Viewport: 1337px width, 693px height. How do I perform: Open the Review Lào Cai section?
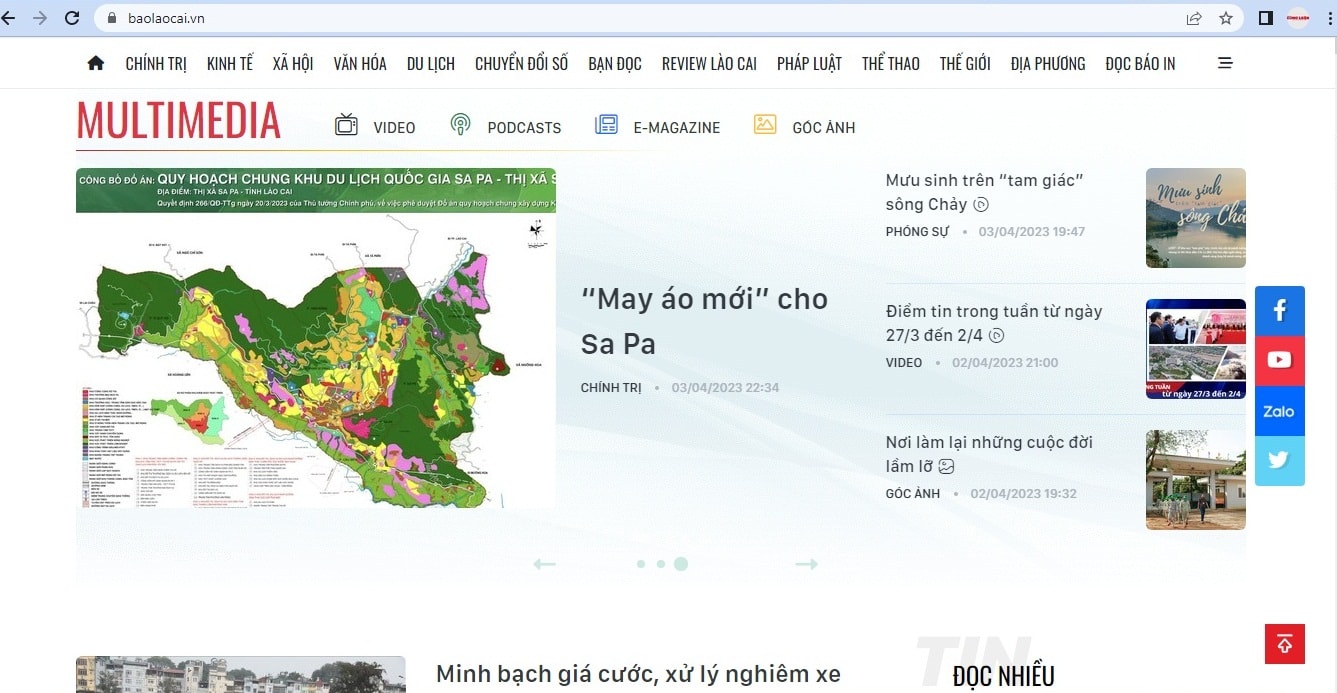click(709, 63)
